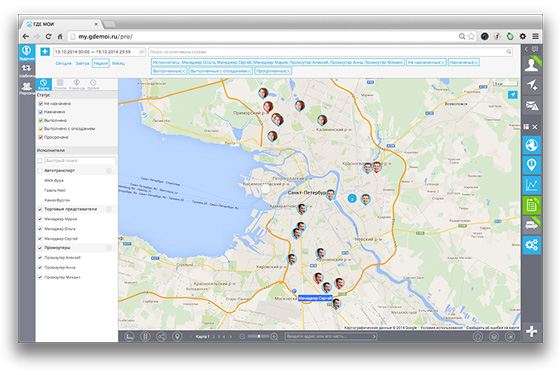Collapse the Торговые представители group
The image size is (560, 375).
(x=109, y=209)
